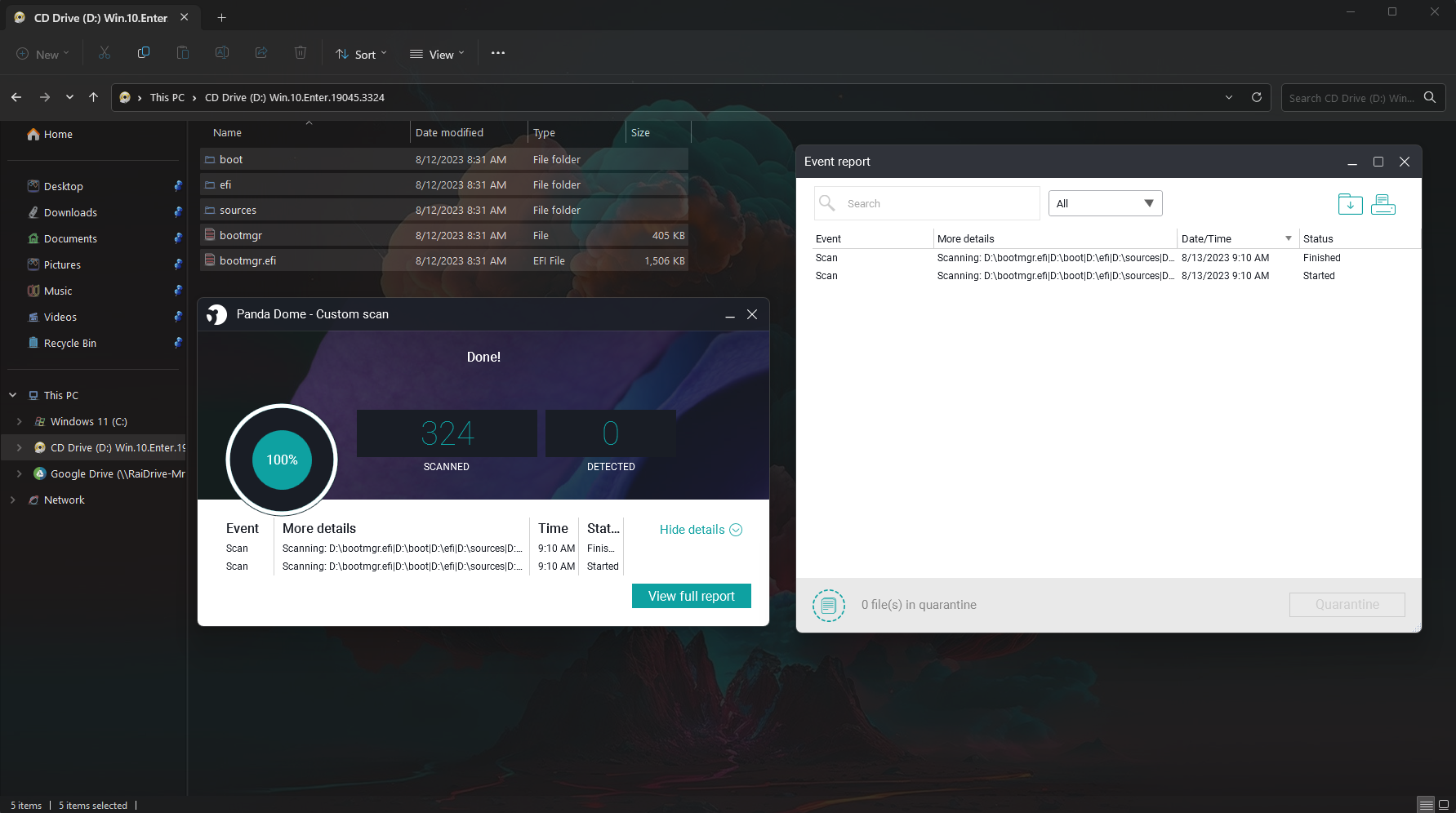Open Recent locations dropdown chevron
This screenshot has height=813, width=1456.
tap(70, 97)
